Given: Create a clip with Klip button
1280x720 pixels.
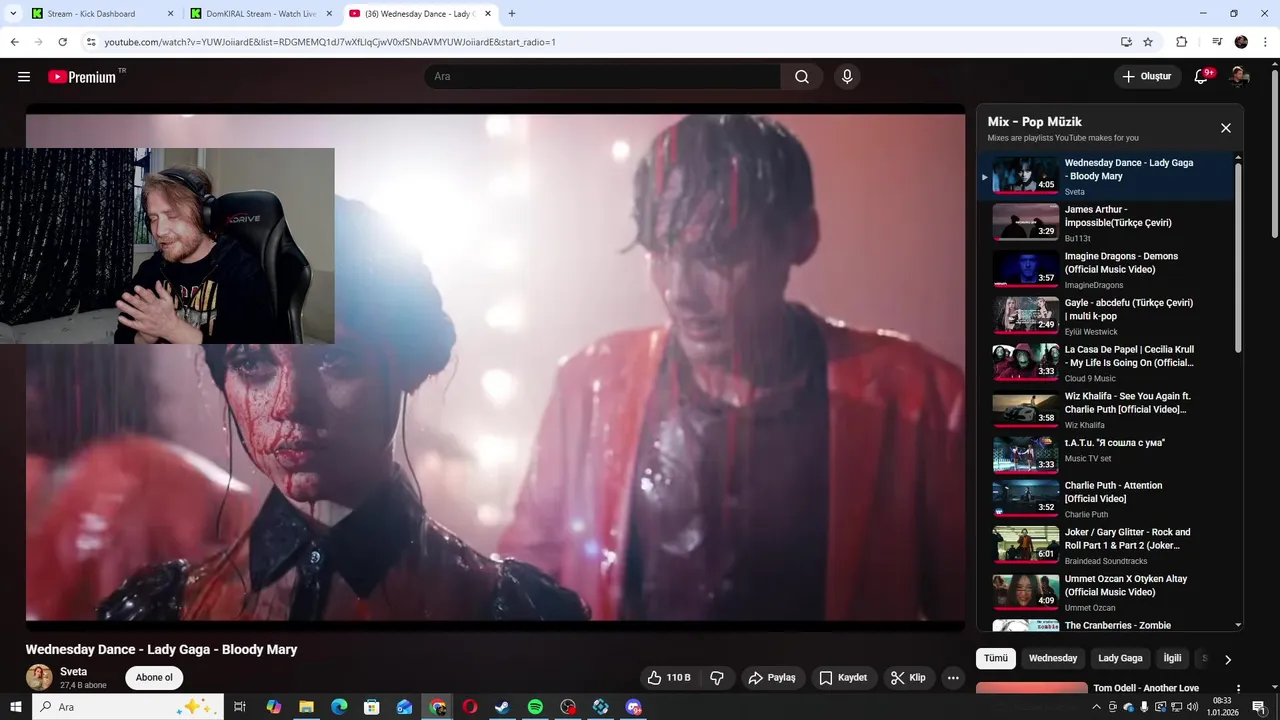Looking at the screenshot, I should tap(908, 678).
